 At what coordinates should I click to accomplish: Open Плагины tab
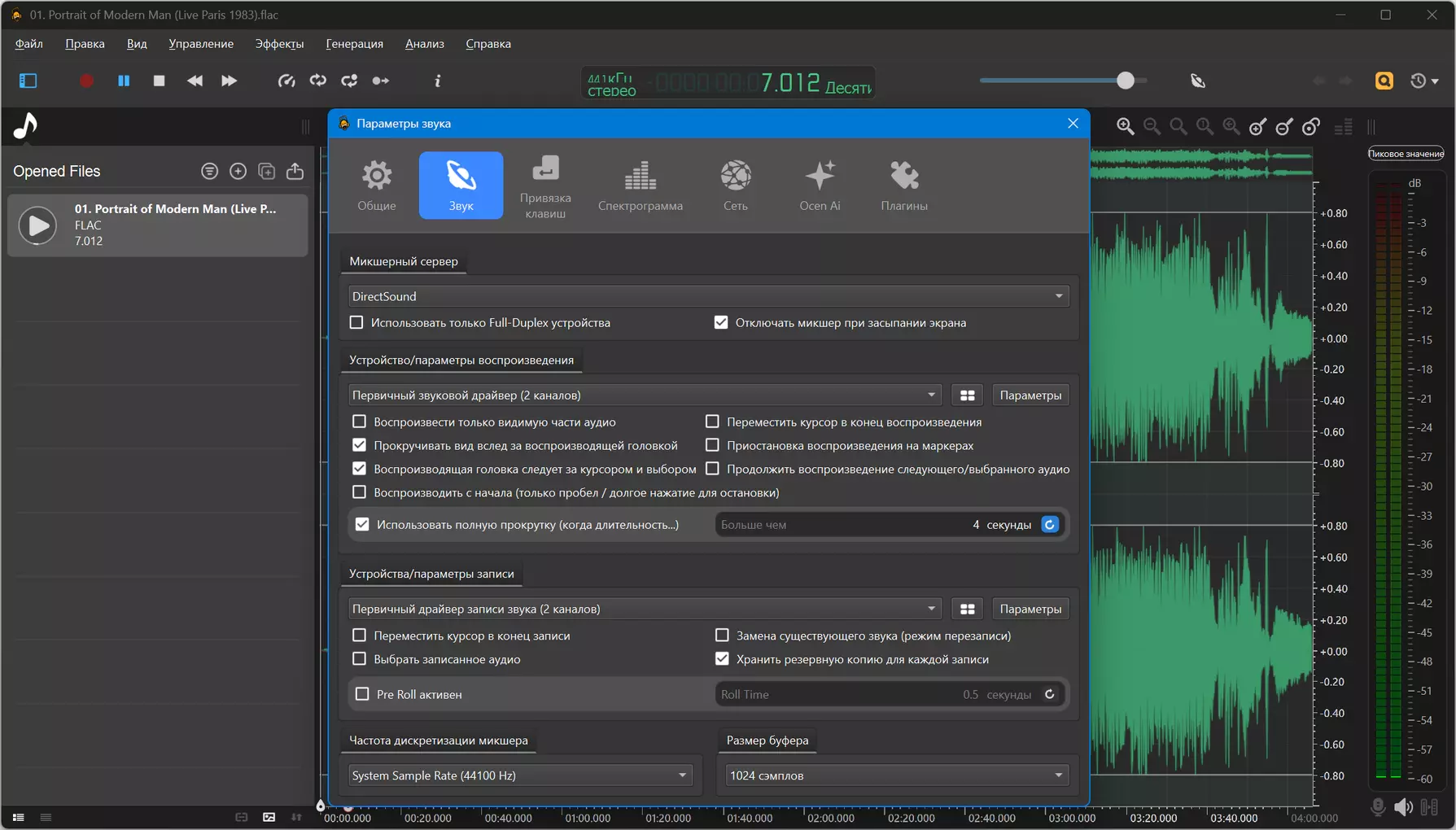tap(904, 186)
